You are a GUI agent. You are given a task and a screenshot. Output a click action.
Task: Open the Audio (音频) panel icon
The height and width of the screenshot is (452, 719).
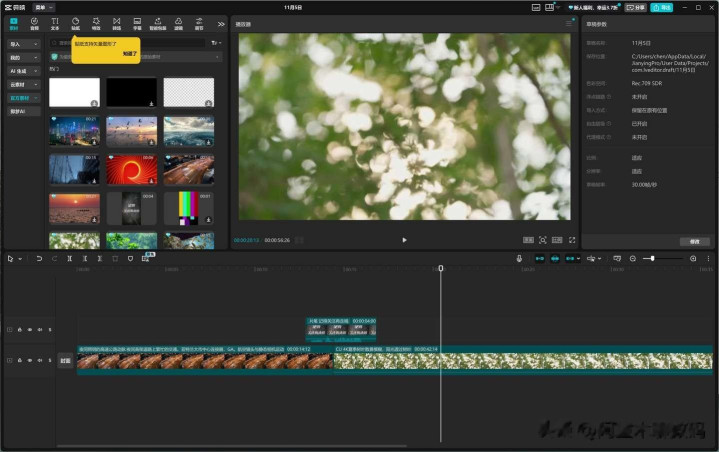(34, 23)
